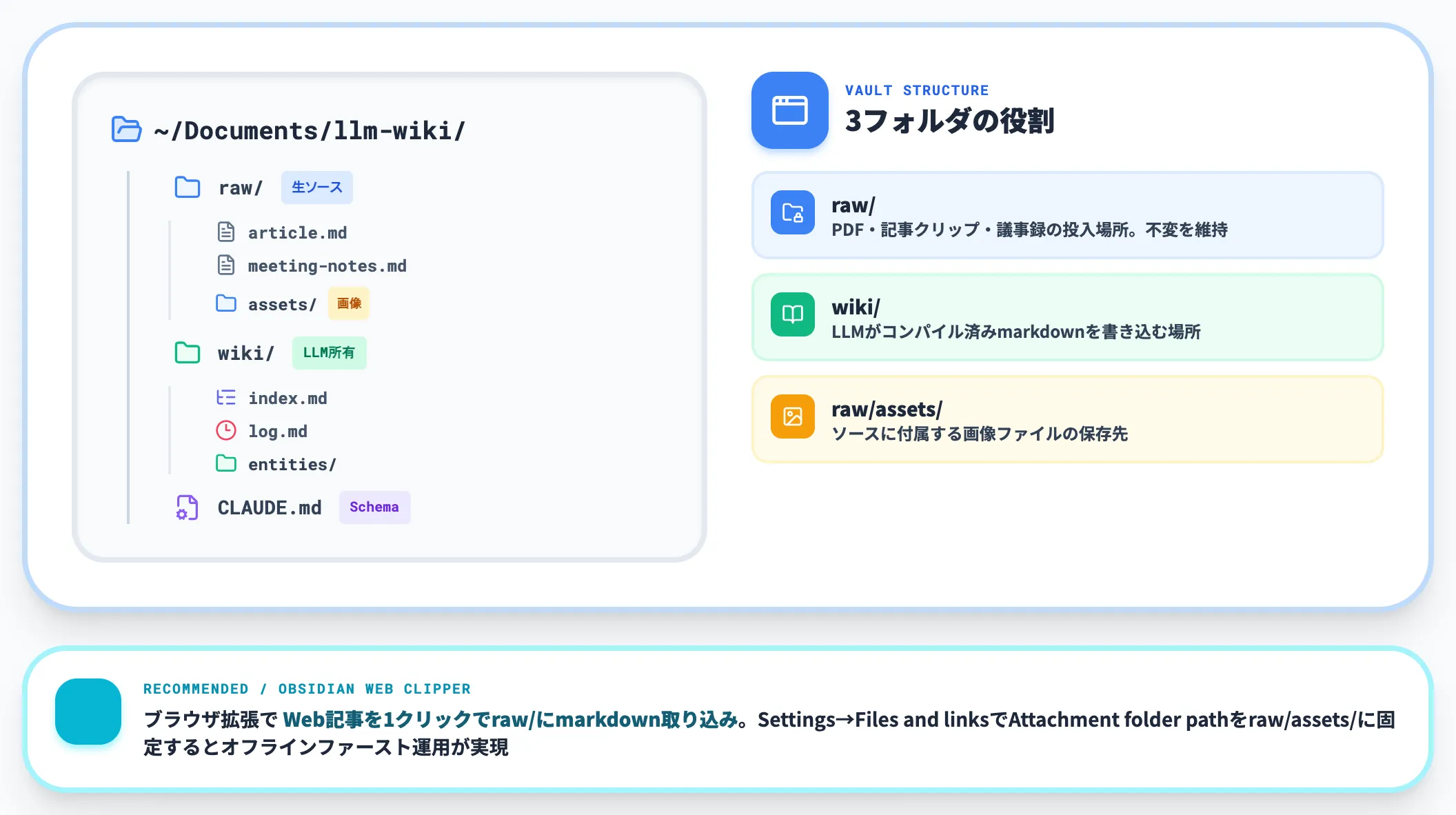This screenshot has height=815, width=1456.
Task: Select the article.md file name
Action: click(297, 232)
